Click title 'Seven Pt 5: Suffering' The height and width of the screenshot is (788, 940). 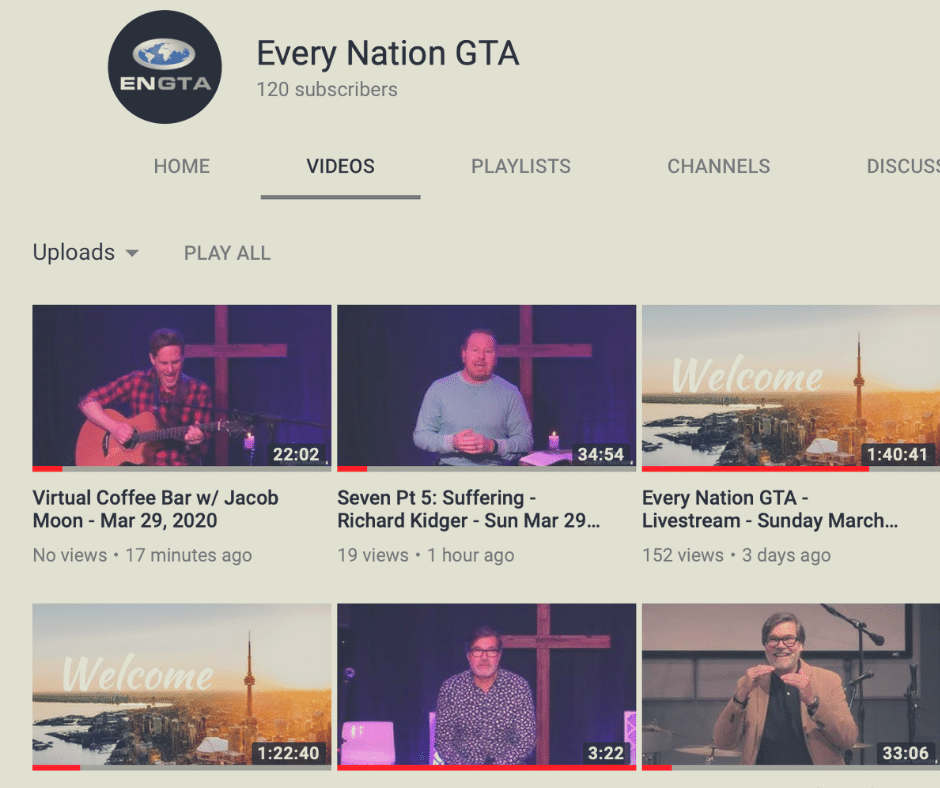pyautogui.click(x=468, y=509)
